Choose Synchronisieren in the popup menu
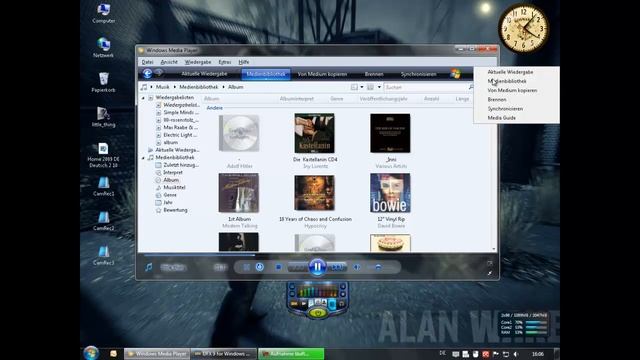This screenshot has height=360, width=640. coord(505,109)
